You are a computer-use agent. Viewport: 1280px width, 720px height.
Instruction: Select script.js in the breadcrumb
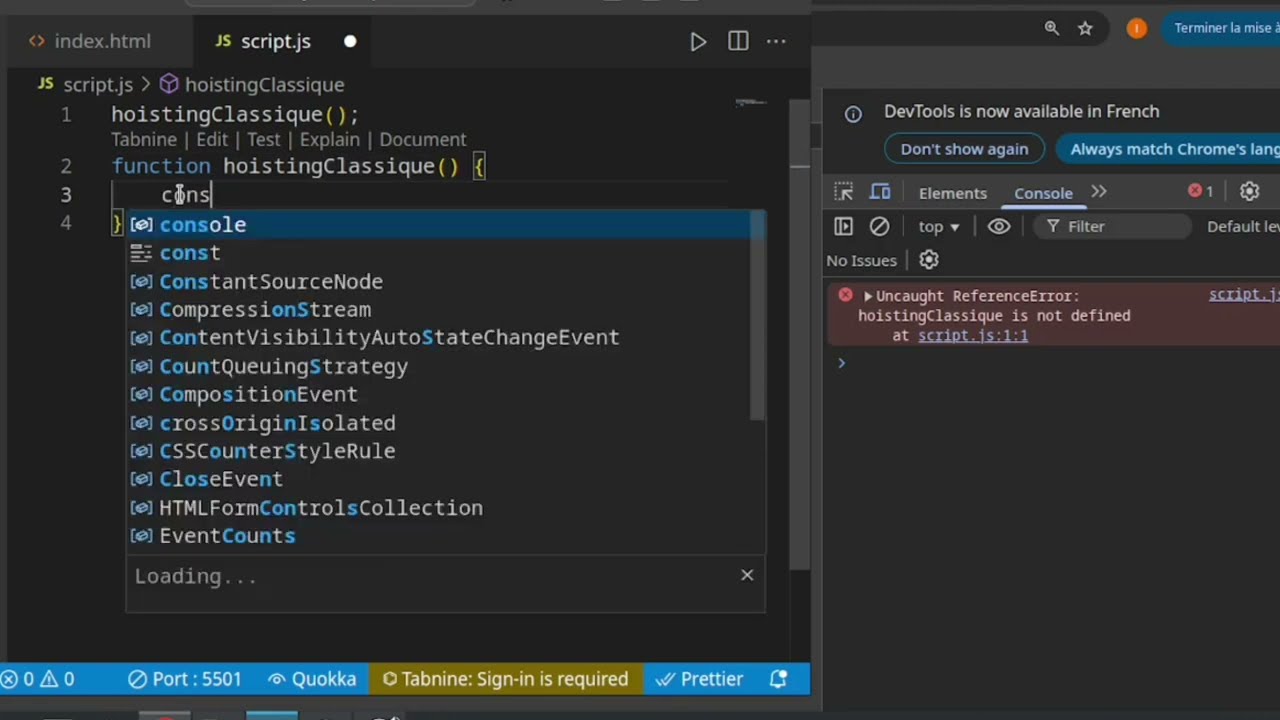pyautogui.click(x=97, y=85)
